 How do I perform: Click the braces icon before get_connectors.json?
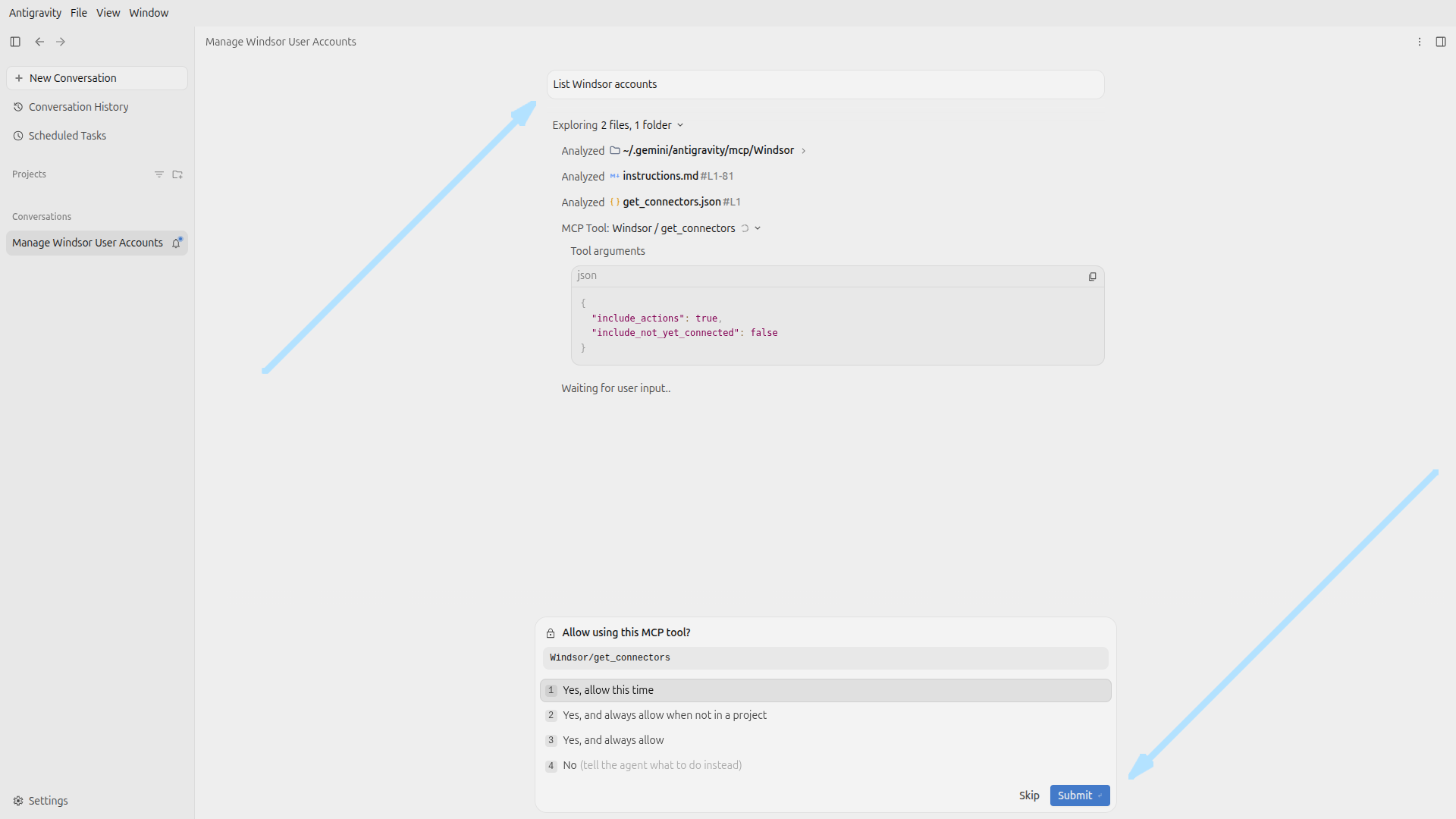(x=615, y=202)
